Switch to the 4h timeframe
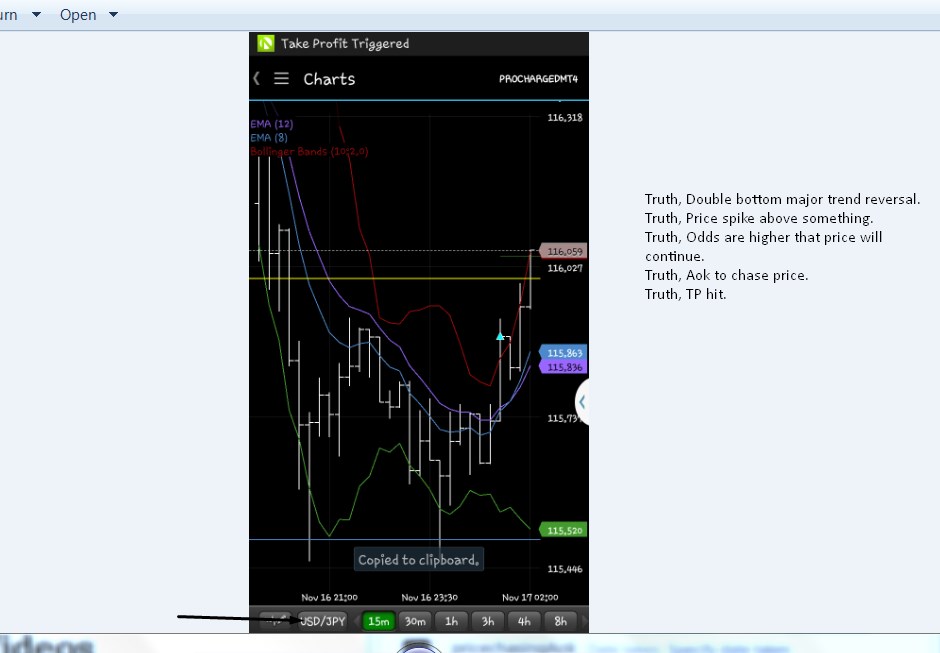940x653 pixels. click(x=524, y=621)
